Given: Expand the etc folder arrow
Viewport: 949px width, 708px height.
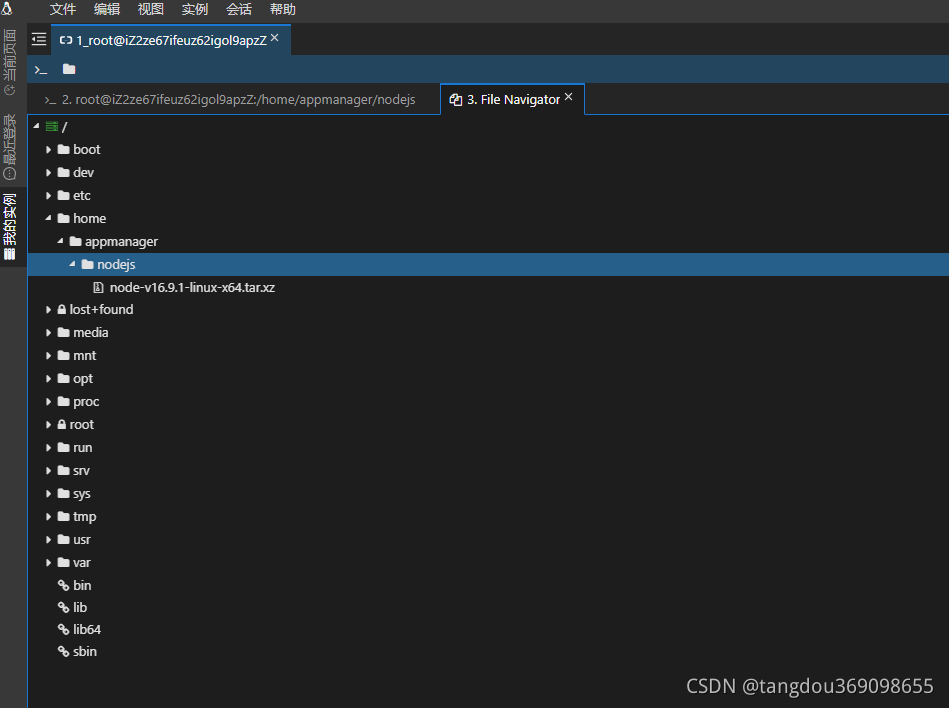Looking at the screenshot, I should (48, 195).
